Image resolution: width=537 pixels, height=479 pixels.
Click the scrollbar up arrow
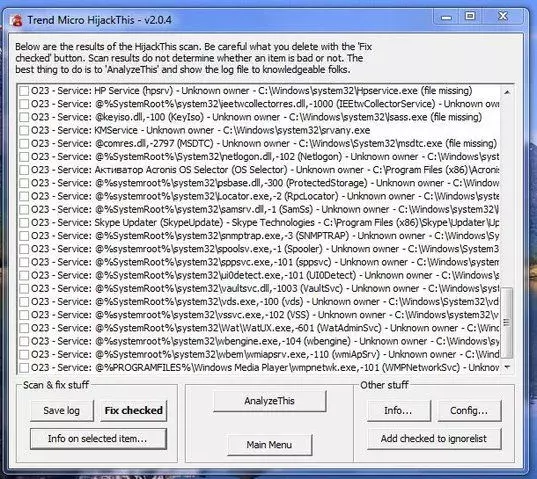(507, 92)
